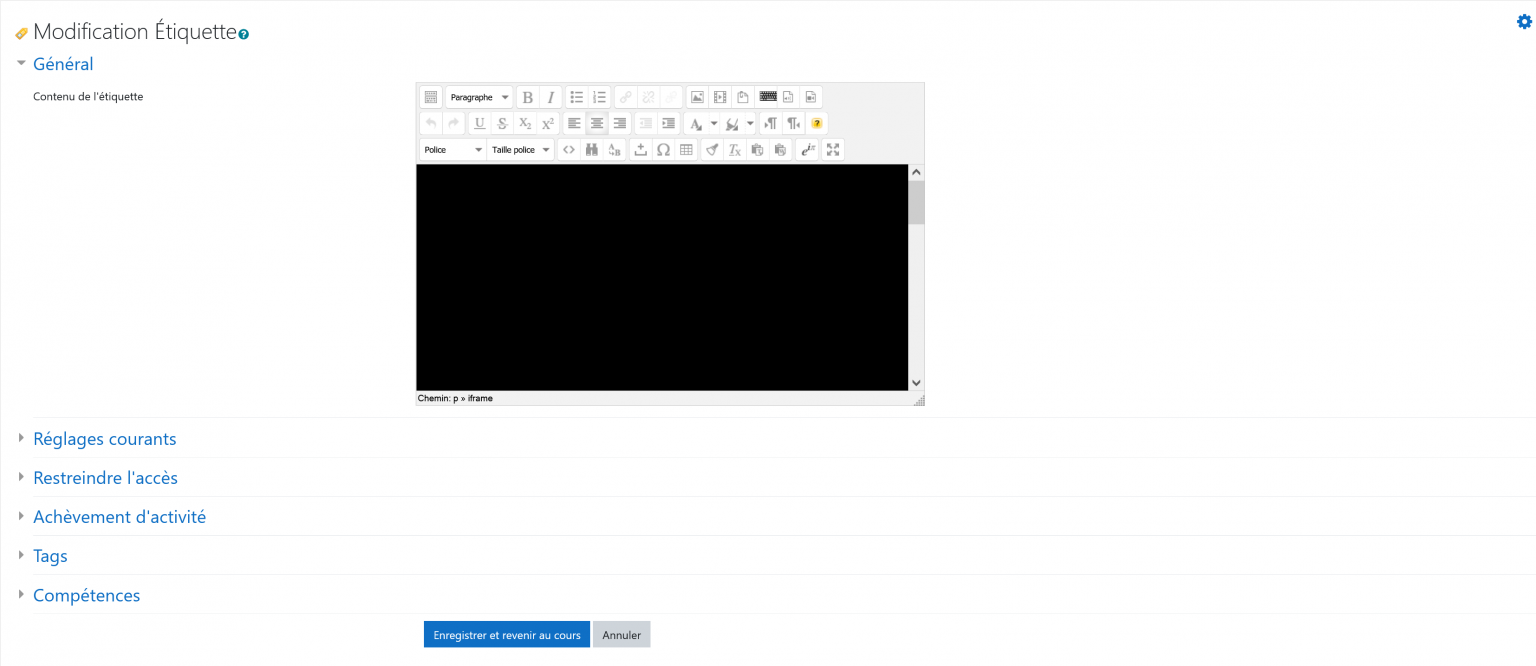Screen dimensions: 1536x666
Task: Apply the background highlight color button
Action: click(732, 123)
